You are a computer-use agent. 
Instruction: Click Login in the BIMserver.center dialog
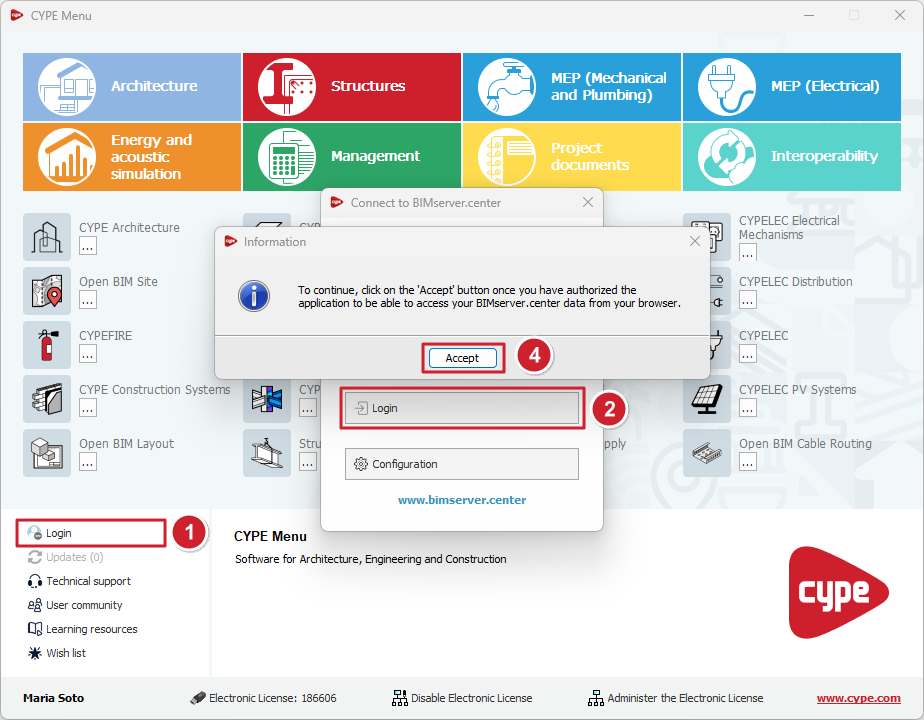tap(462, 409)
